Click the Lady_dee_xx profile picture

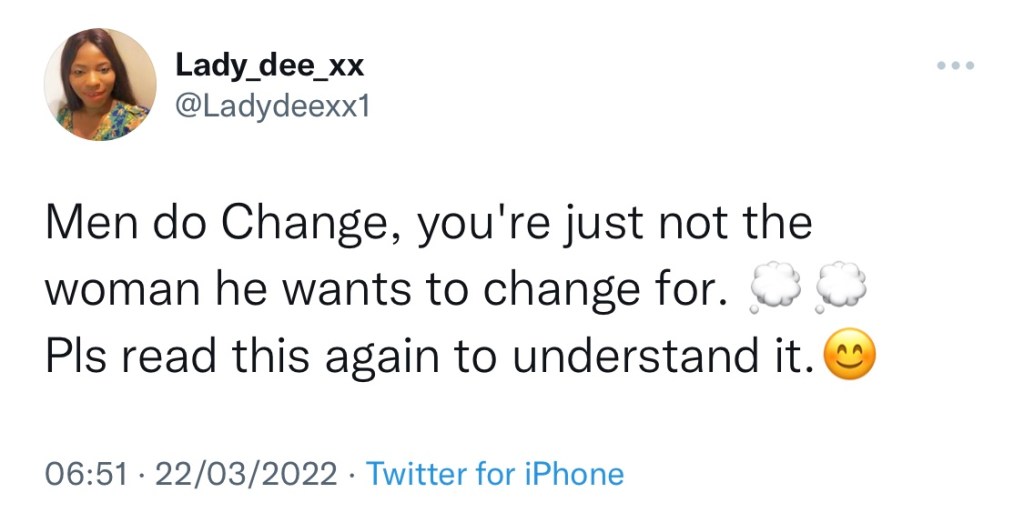coord(100,84)
